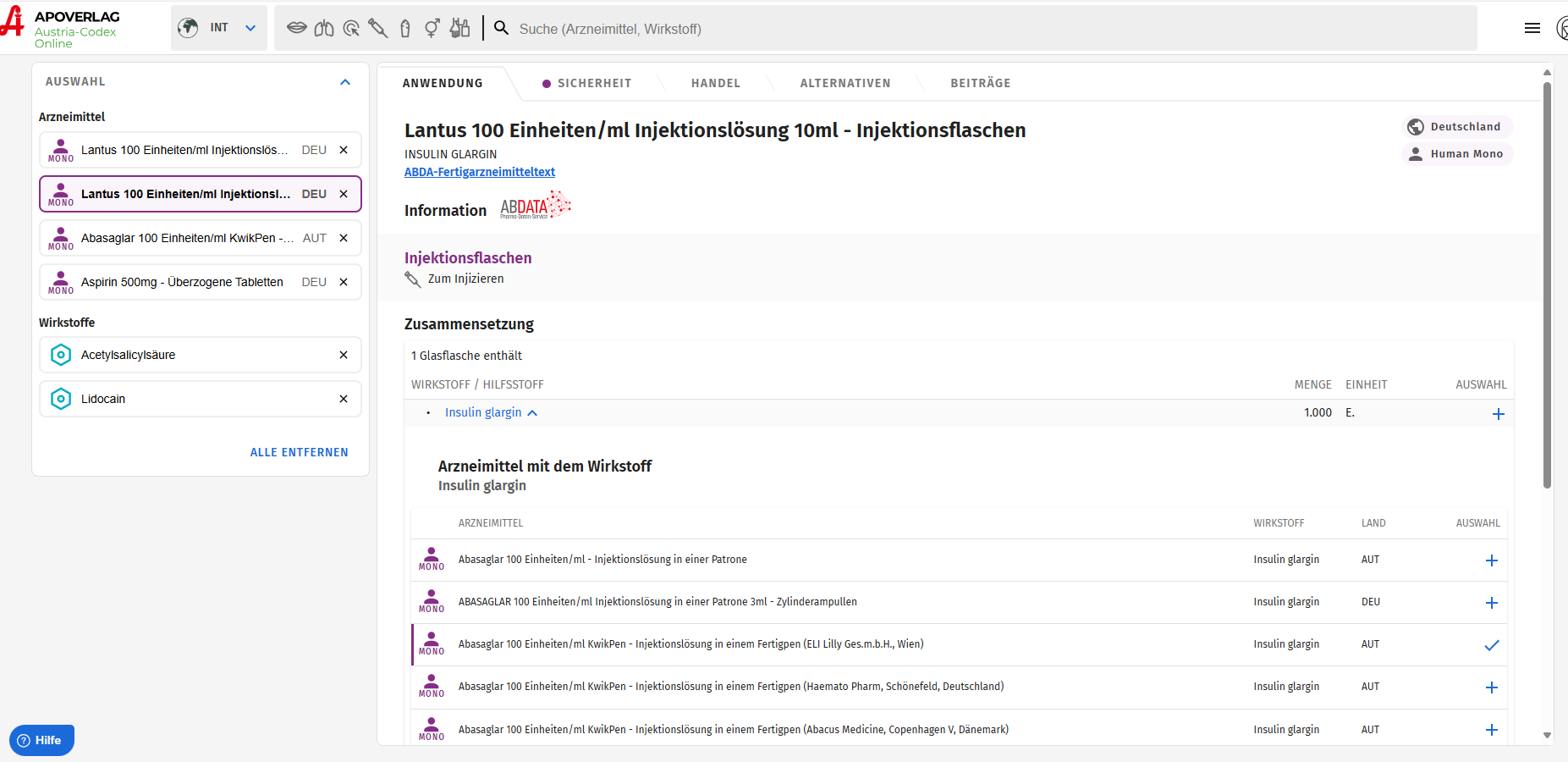This screenshot has height=762, width=1568.
Task: Click the bottles miscellaneous filter icon
Action: (459, 28)
